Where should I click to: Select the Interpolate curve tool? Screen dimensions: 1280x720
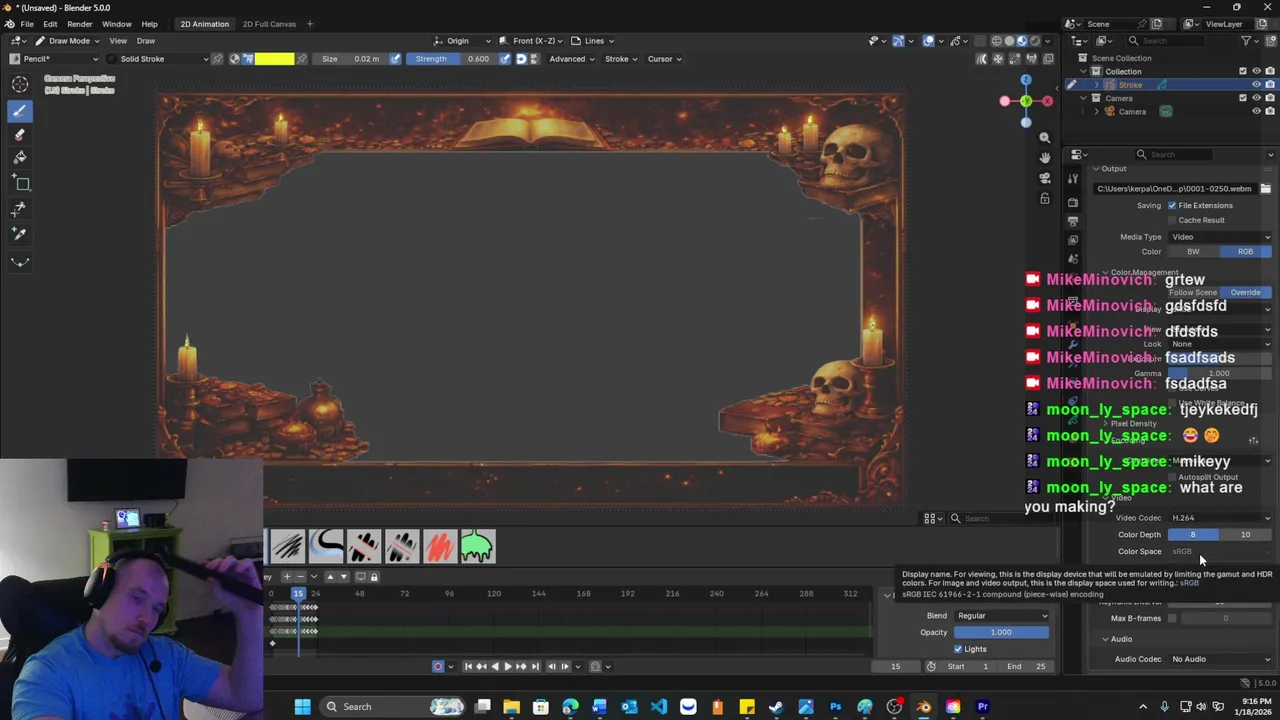20,262
